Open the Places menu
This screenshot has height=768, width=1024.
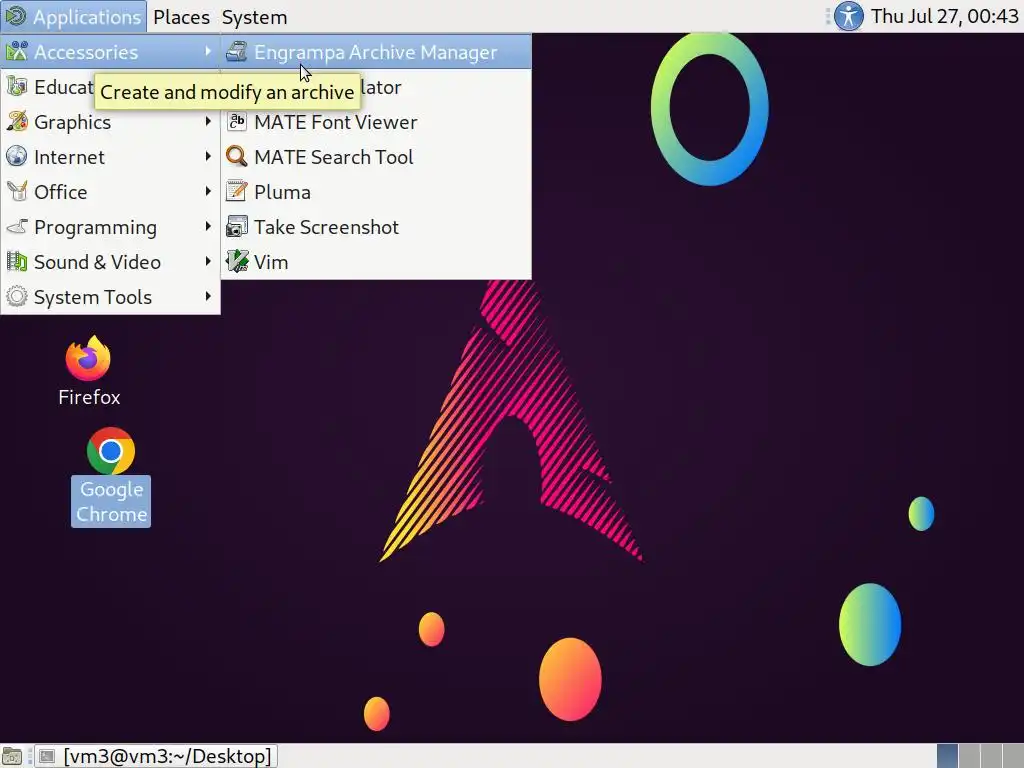[181, 17]
